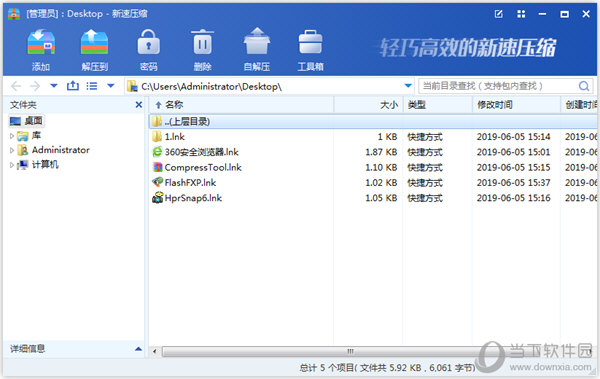Close the 文件夹 folder panel

click(139, 105)
